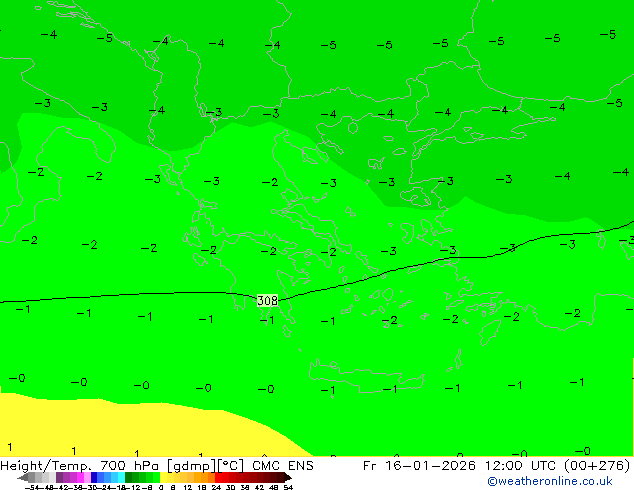Pick the cyan swatch near -18 on scale
The image size is (634, 490).
[121, 477]
